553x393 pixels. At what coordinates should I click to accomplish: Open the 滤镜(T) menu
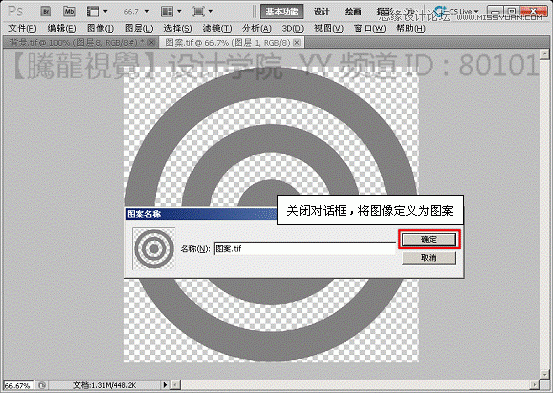pos(217,28)
